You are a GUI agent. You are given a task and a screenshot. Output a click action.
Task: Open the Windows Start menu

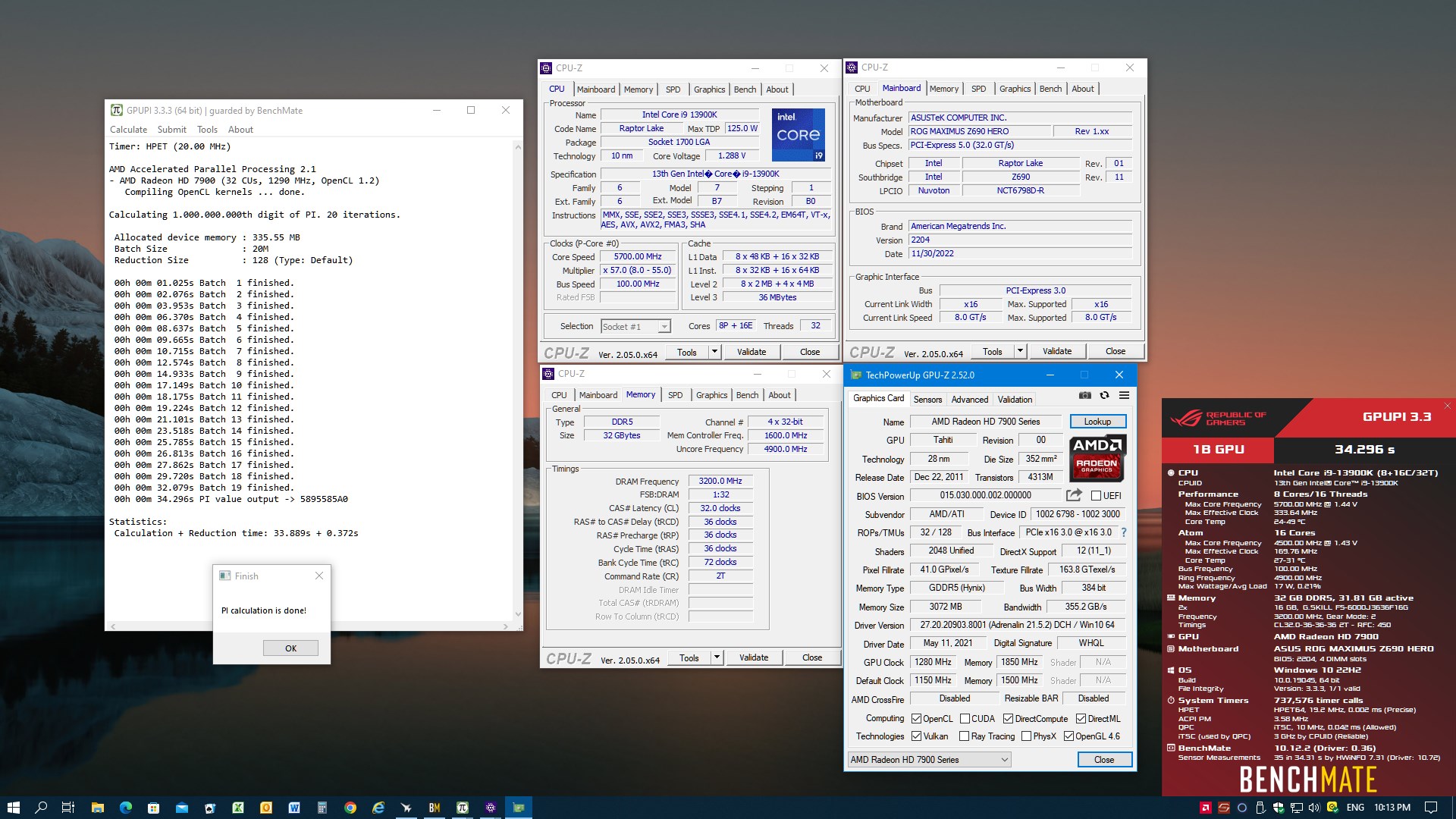click(x=13, y=808)
